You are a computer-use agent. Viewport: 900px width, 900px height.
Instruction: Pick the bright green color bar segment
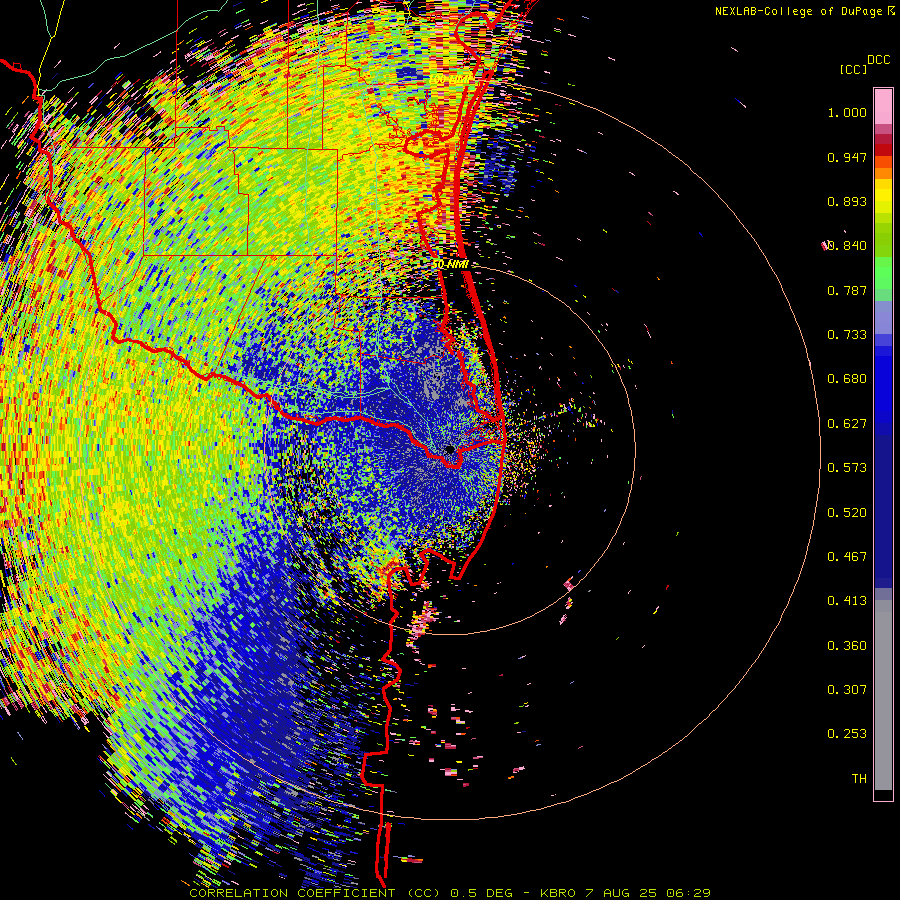point(883,272)
